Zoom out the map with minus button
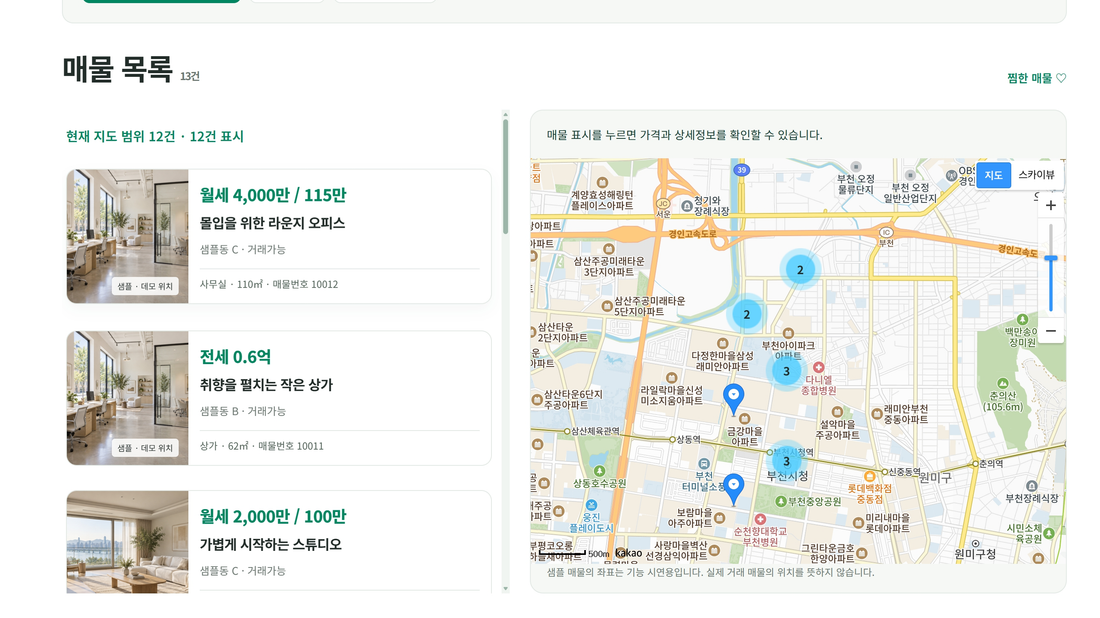Viewport: 1100px width, 618px height. point(1050,330)
